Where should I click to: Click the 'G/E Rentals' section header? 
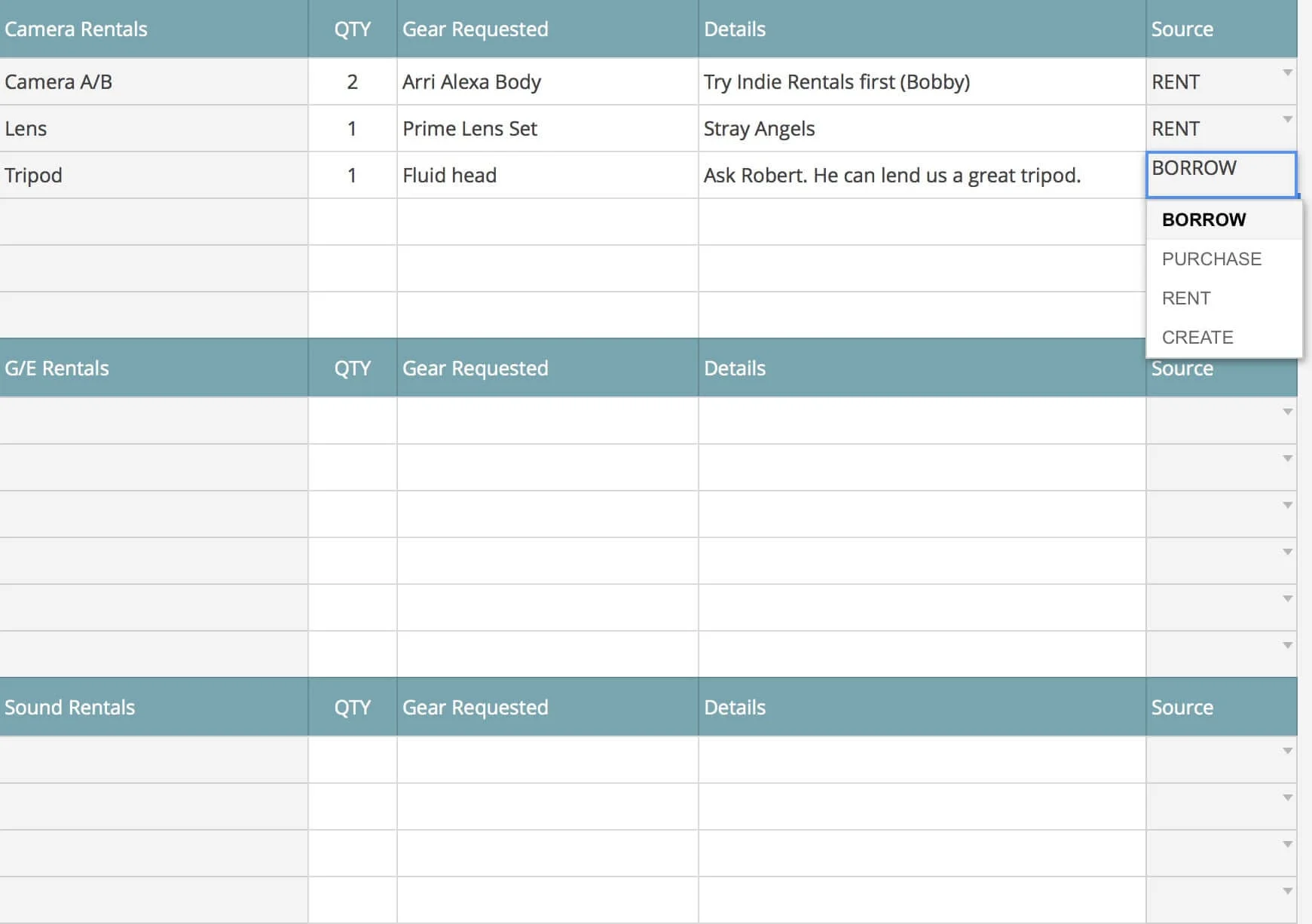click(153, 368)
